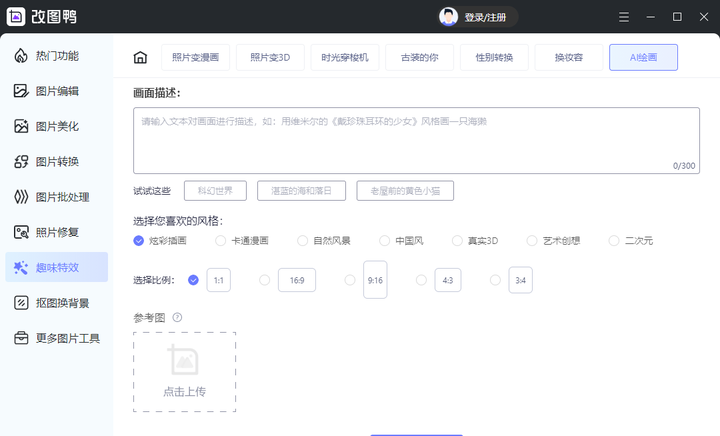Open 图片编辑 in the sidebar
Image resolution: width=720 pixels, height=436 pixels.
click(x=57, y=91)
